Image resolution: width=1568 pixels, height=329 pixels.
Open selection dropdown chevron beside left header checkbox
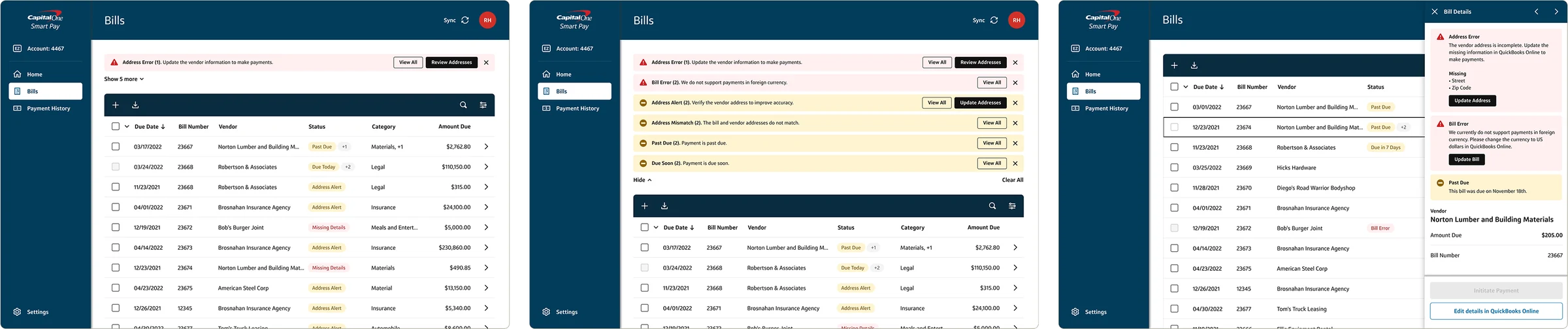pyautogui.click(x=127, y=127)
